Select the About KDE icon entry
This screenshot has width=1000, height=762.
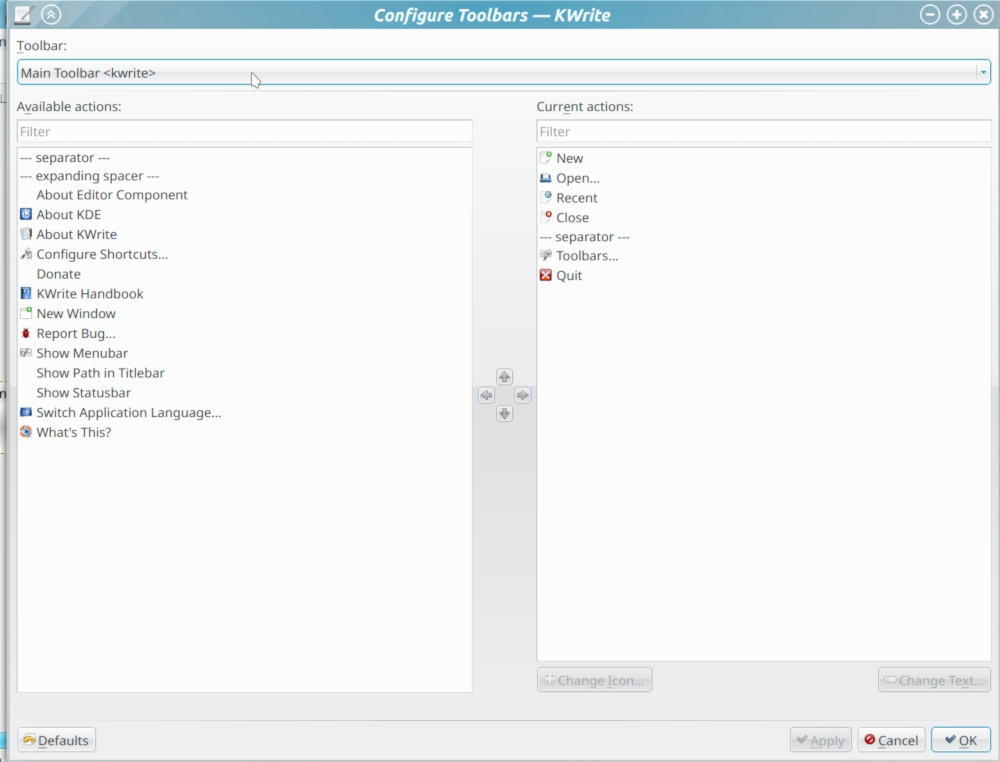click(68, 215)
